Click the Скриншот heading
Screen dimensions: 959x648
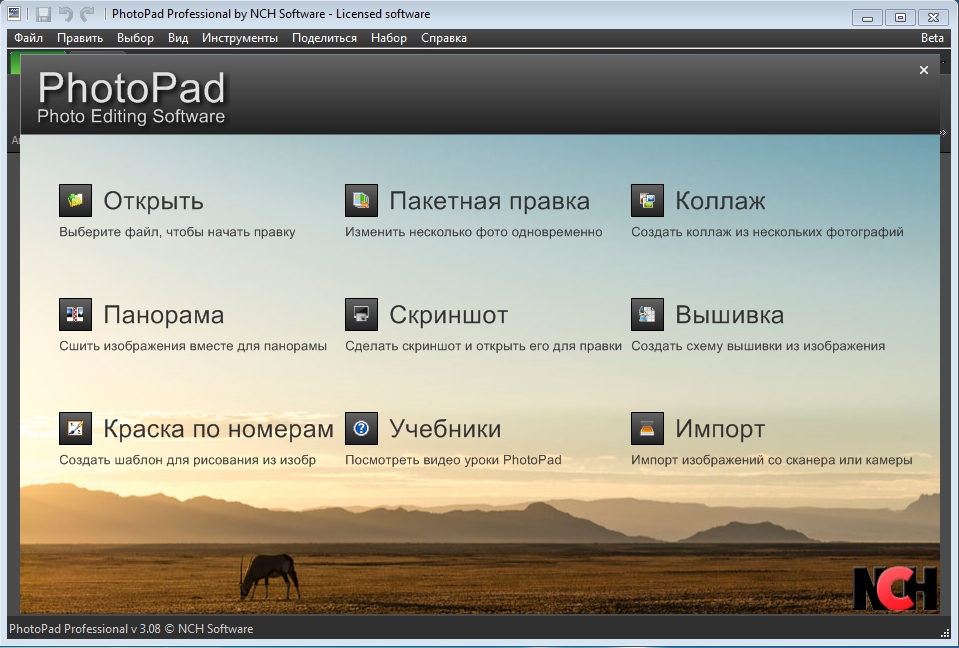[x=448, y=315]
